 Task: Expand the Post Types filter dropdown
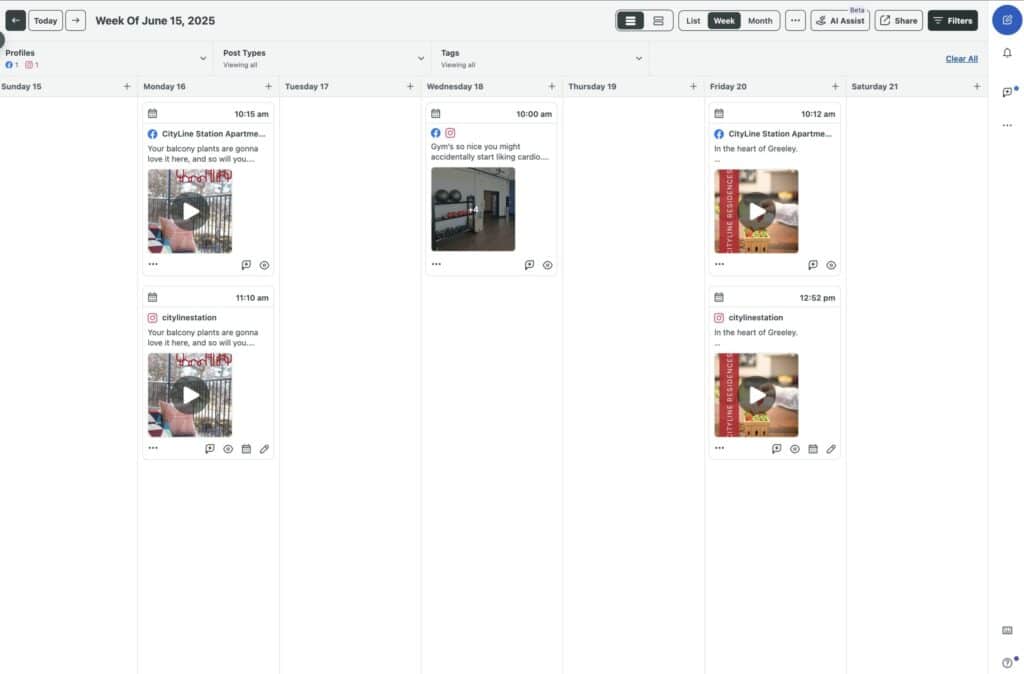pyautogui.click(x=323, y=58)
